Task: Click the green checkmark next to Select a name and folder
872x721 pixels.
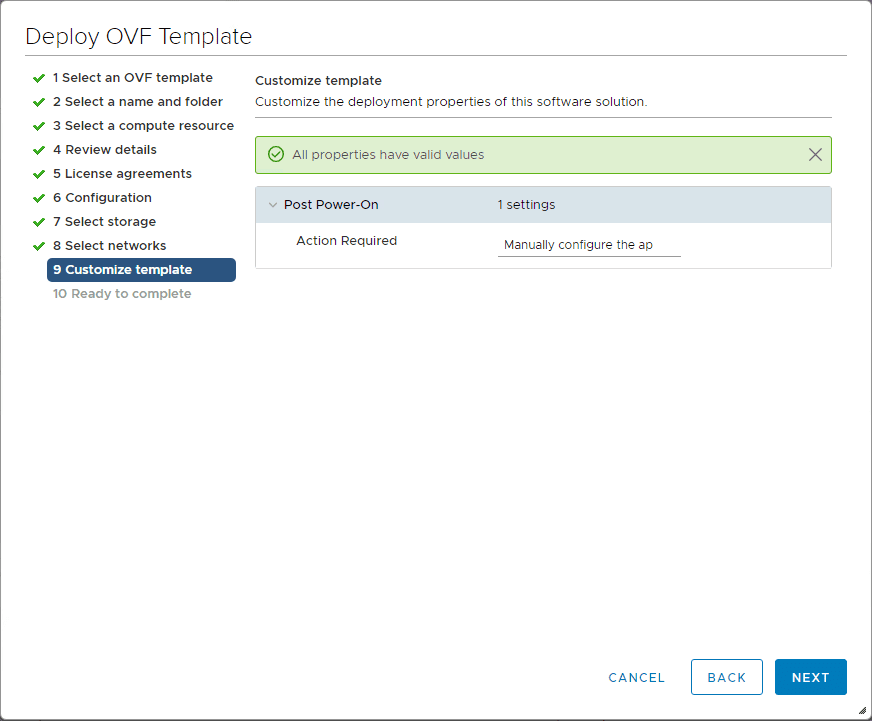Action: coord(39,101)
